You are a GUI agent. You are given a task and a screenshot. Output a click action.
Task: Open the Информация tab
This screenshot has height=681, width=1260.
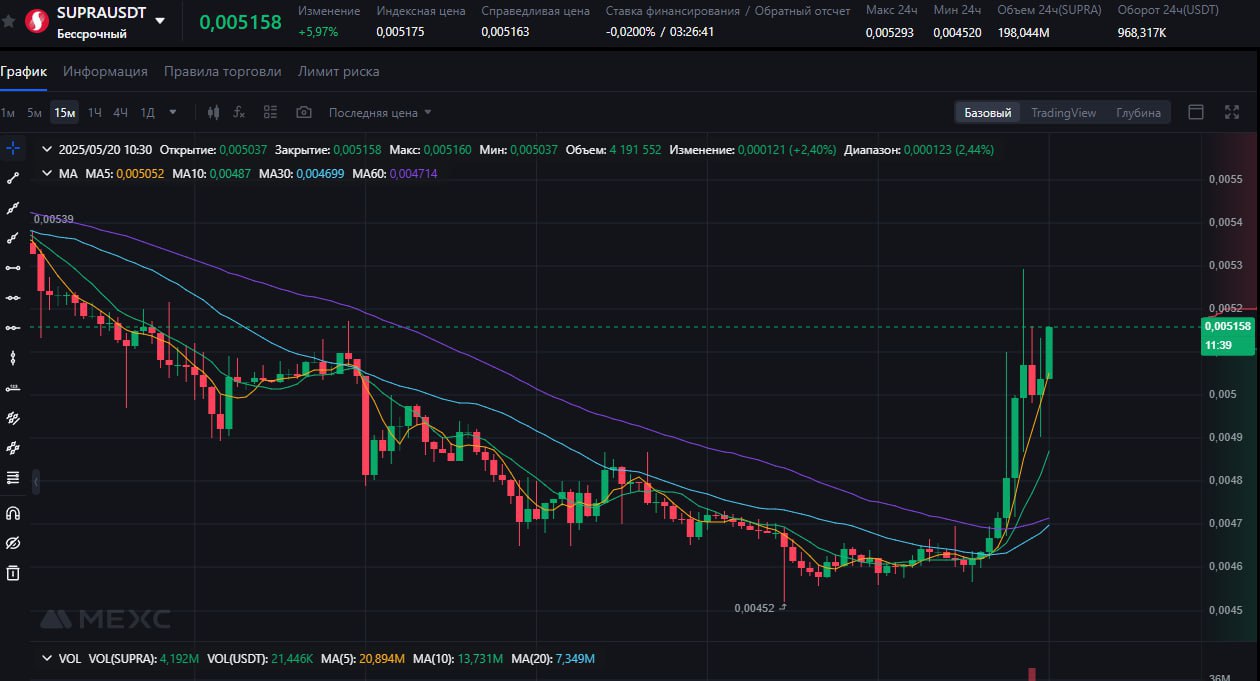point(105,71)
